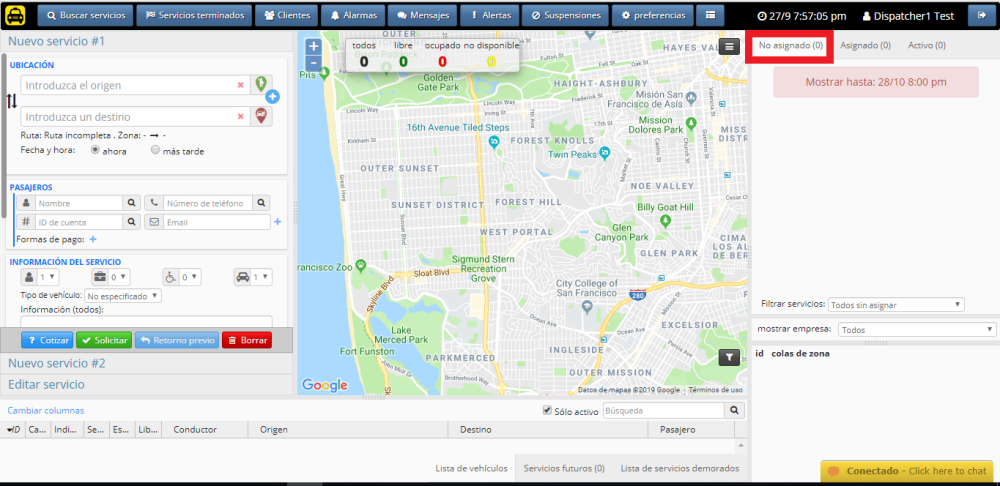Screen dimensions: 1000x486
Task: Sort by the Conductor column header
Action: [x=195, y=430]
